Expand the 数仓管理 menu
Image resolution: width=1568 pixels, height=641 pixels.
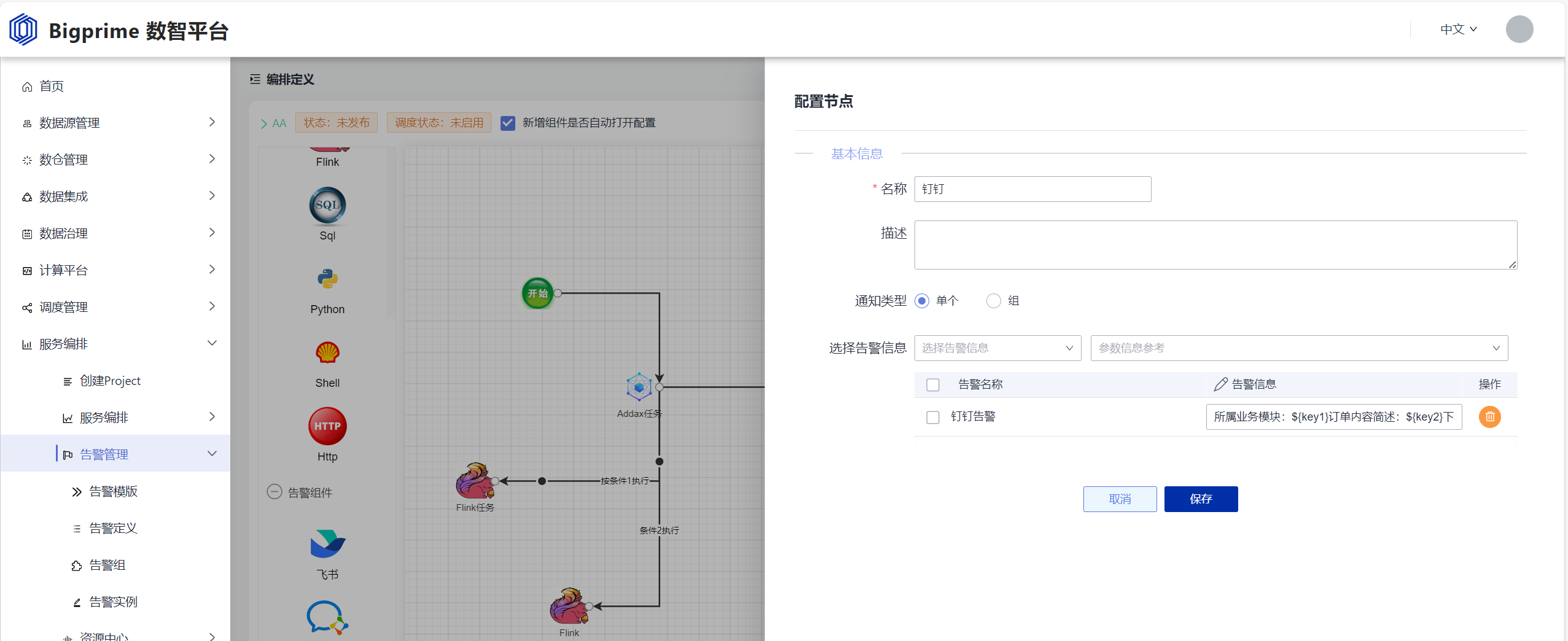pos(115,160)
